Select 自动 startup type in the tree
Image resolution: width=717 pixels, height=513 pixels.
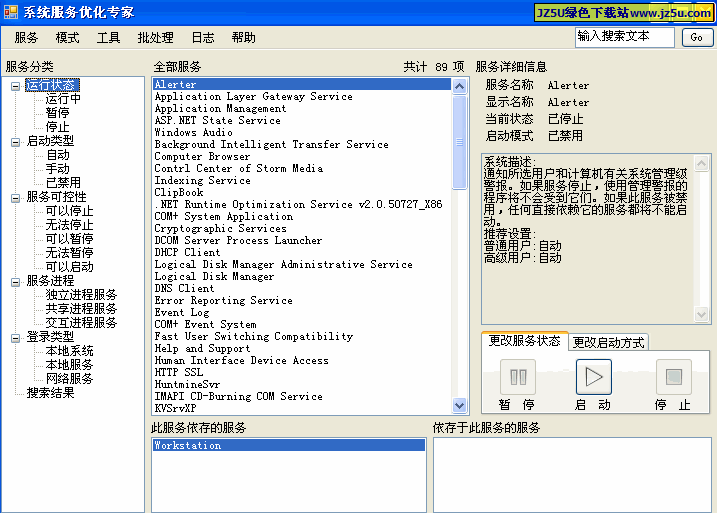tap(58, 155)
